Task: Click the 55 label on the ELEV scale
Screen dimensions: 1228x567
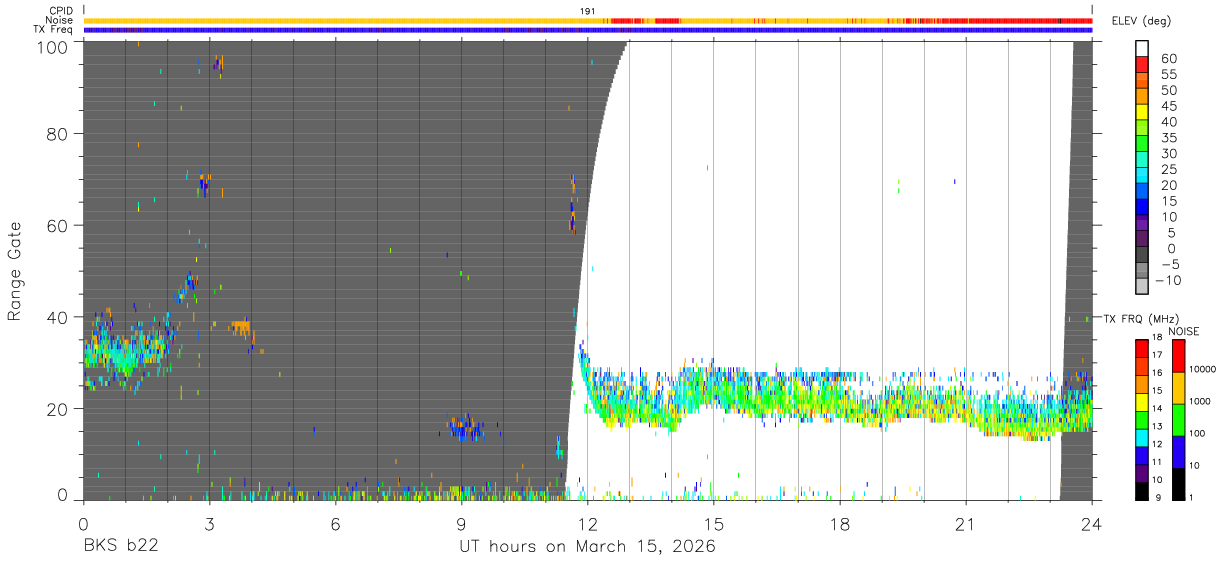Action: click(x=1167, y=75)
